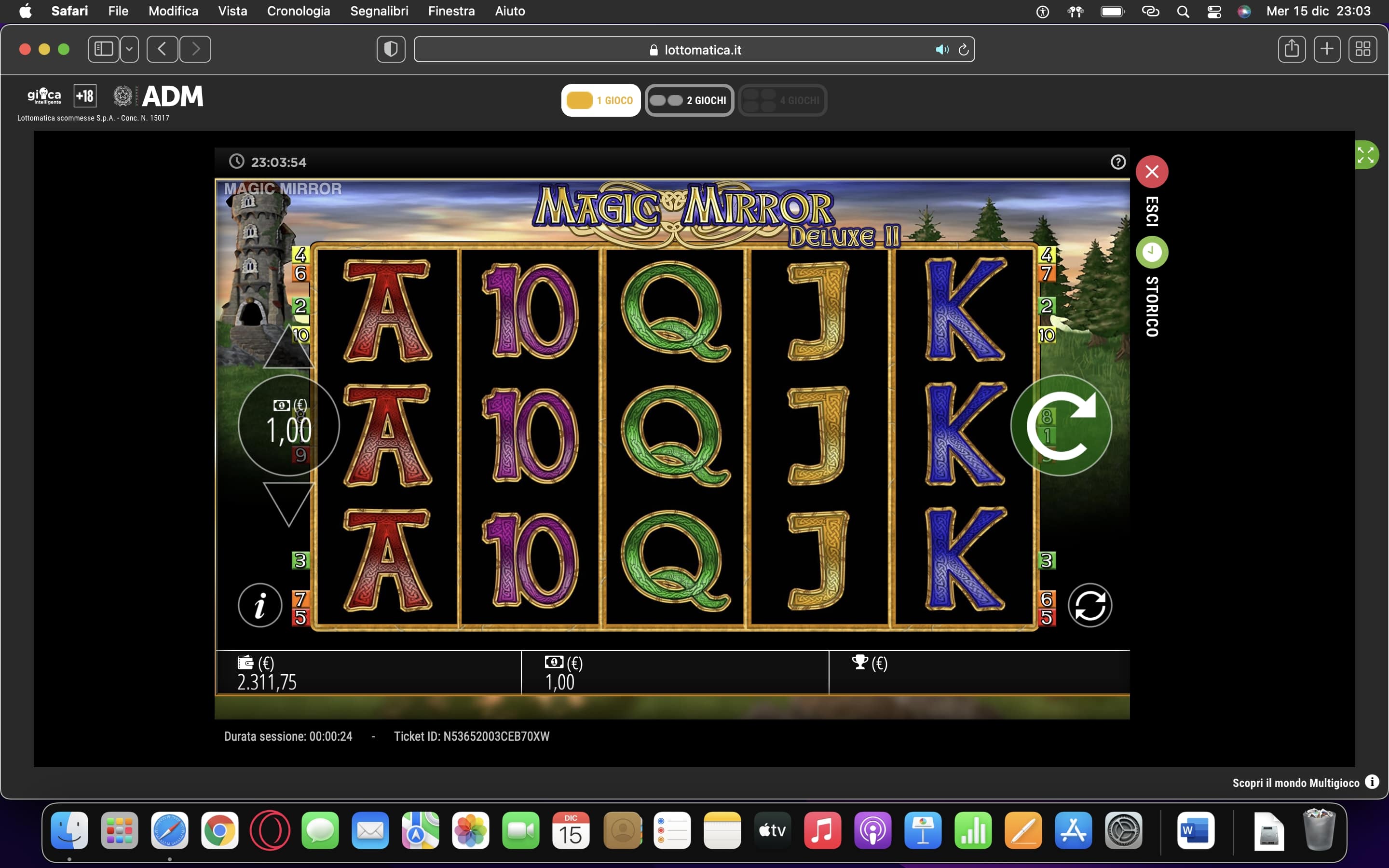
Task: Switch to 4 GIOCHI layout
Action: point(782,100)
